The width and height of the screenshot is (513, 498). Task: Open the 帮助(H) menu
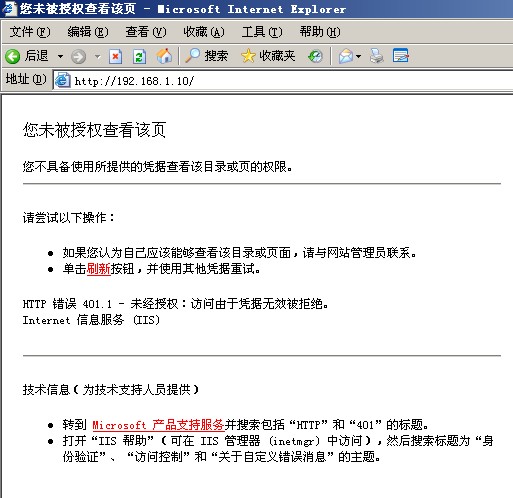tap(320, 32)
